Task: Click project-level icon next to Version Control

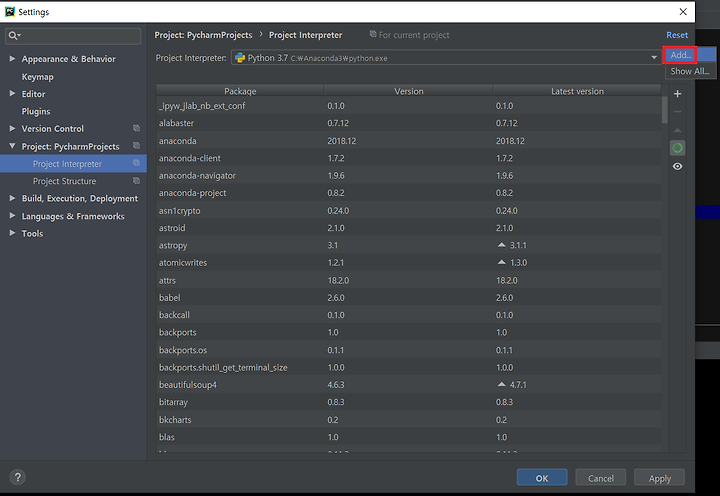Action: [136, 128]
